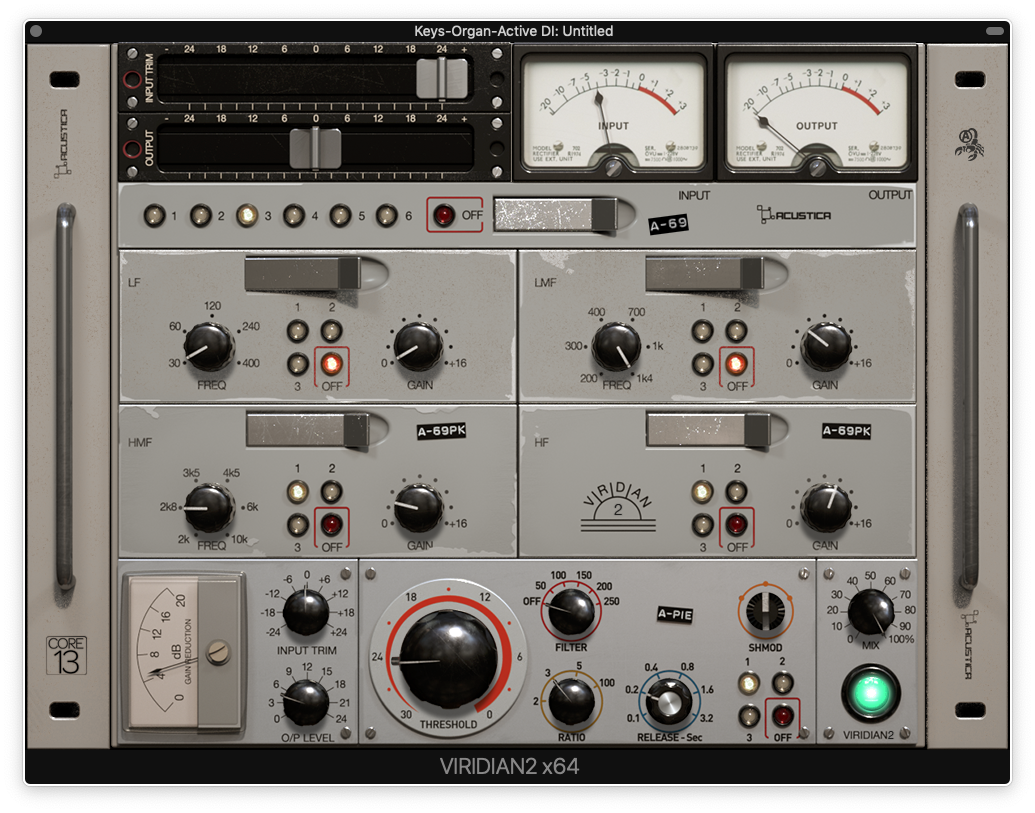This screenshot has height=813, width=1035.
Task: Select preamp lamp button 3 in the top row
Action: (x=247, y=215)
